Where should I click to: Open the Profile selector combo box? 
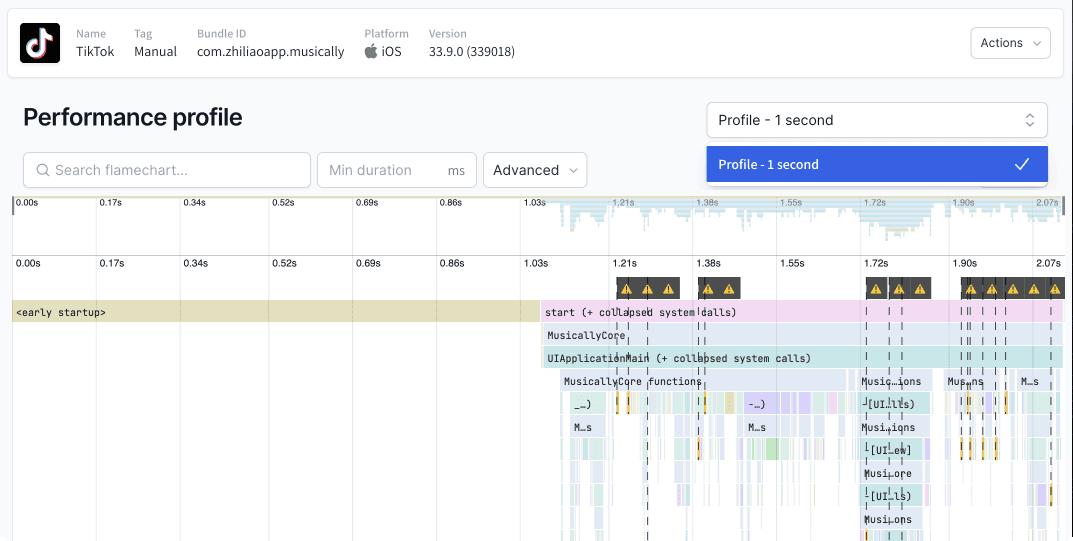(x=876, y=120)
